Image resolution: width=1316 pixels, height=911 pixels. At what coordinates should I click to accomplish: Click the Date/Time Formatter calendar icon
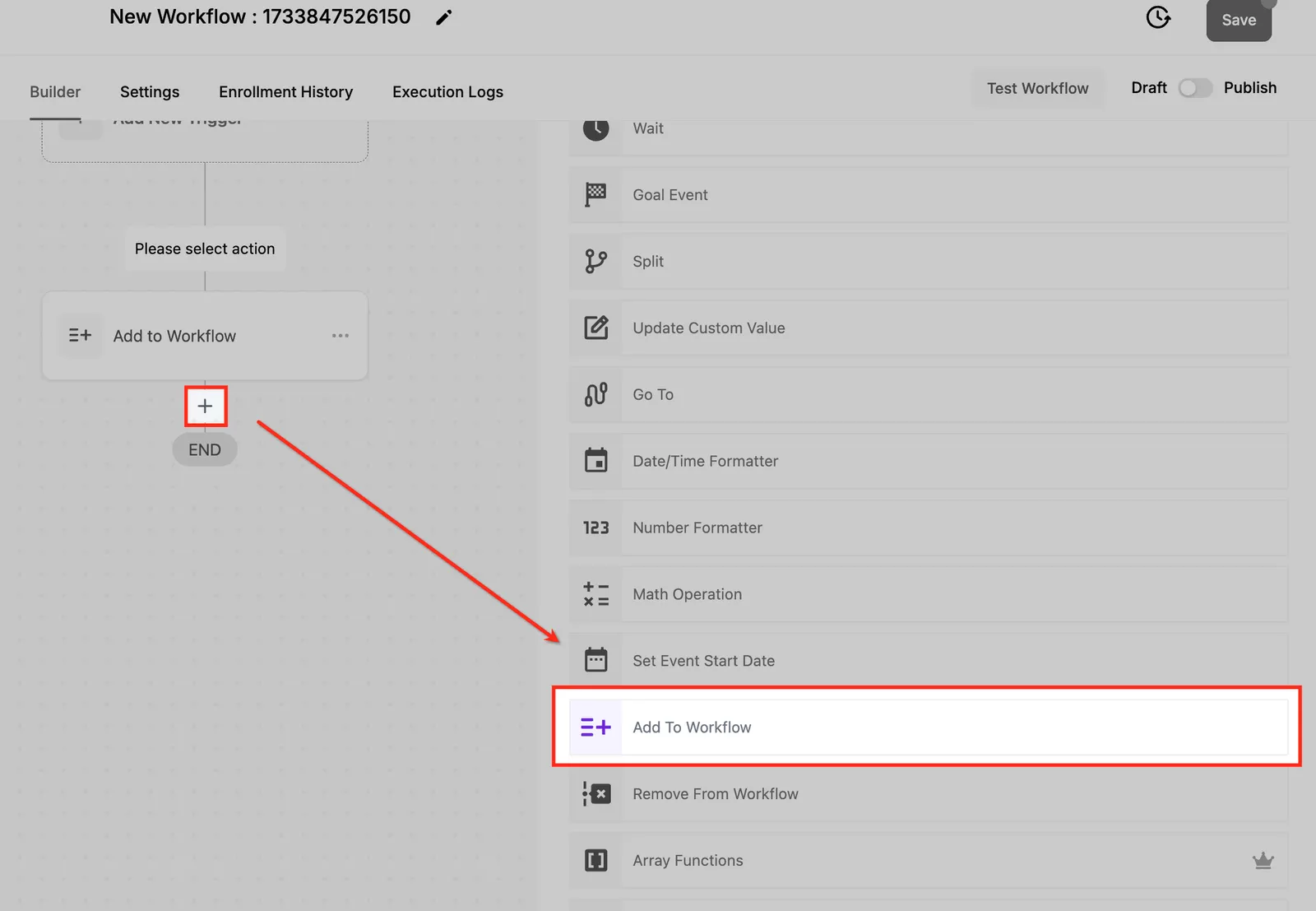tap(596, 461)
